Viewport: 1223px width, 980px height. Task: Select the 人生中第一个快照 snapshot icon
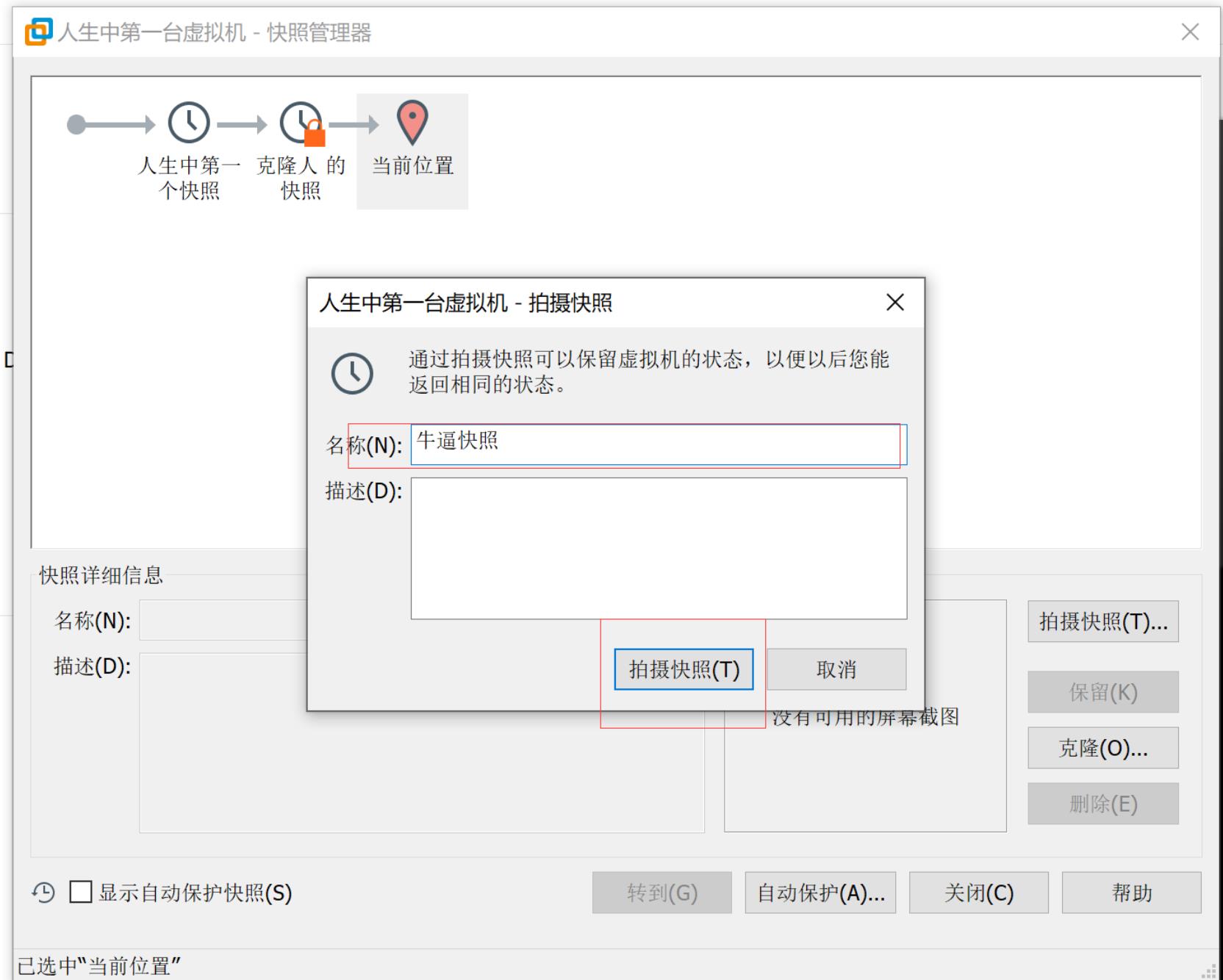(x=189, y=122)
